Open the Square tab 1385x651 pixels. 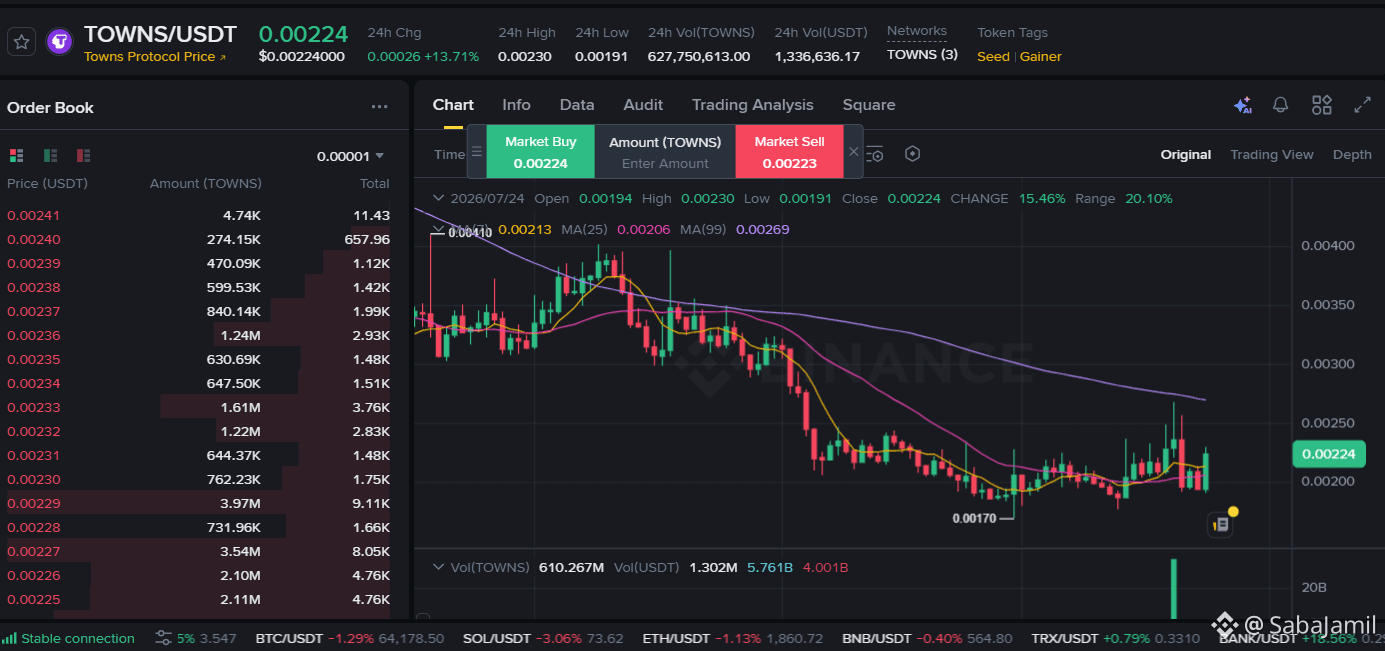coord(869,105)
